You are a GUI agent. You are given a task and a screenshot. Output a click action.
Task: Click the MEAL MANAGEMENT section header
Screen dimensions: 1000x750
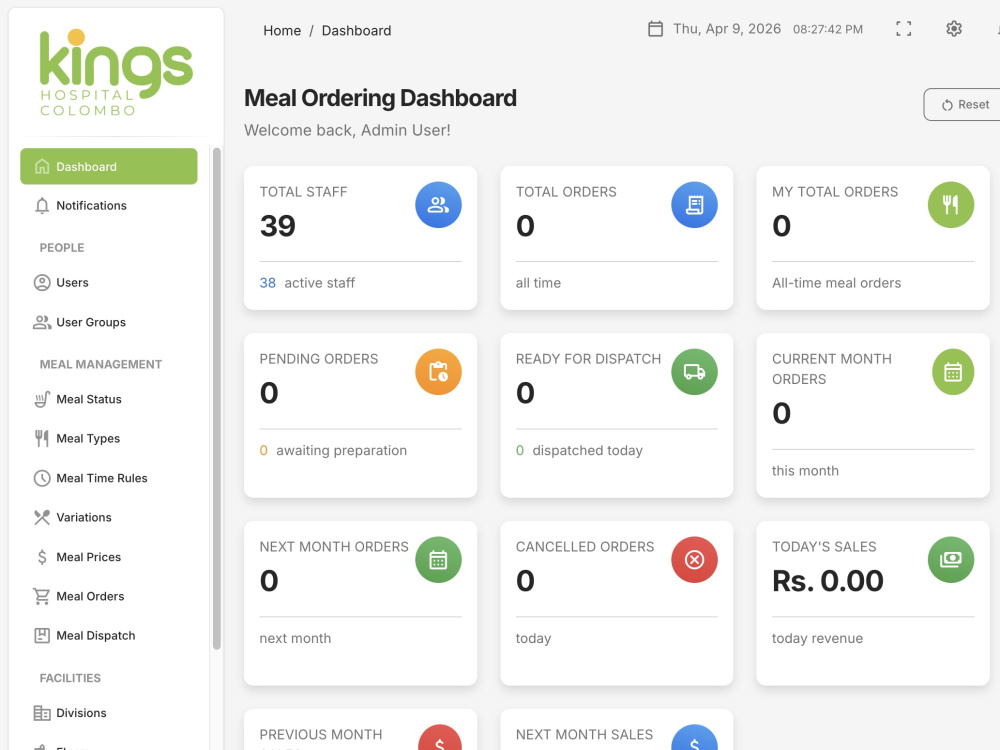pos(101,364)
